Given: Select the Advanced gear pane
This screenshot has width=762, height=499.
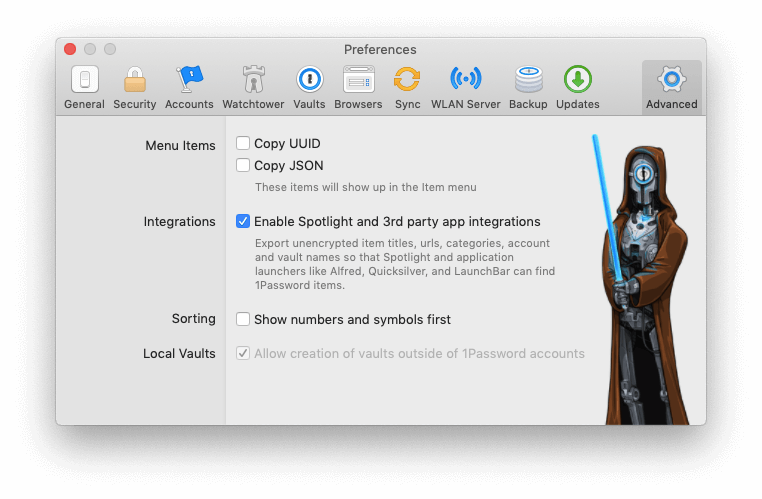Looking at the screenshot, I should 672,88.
